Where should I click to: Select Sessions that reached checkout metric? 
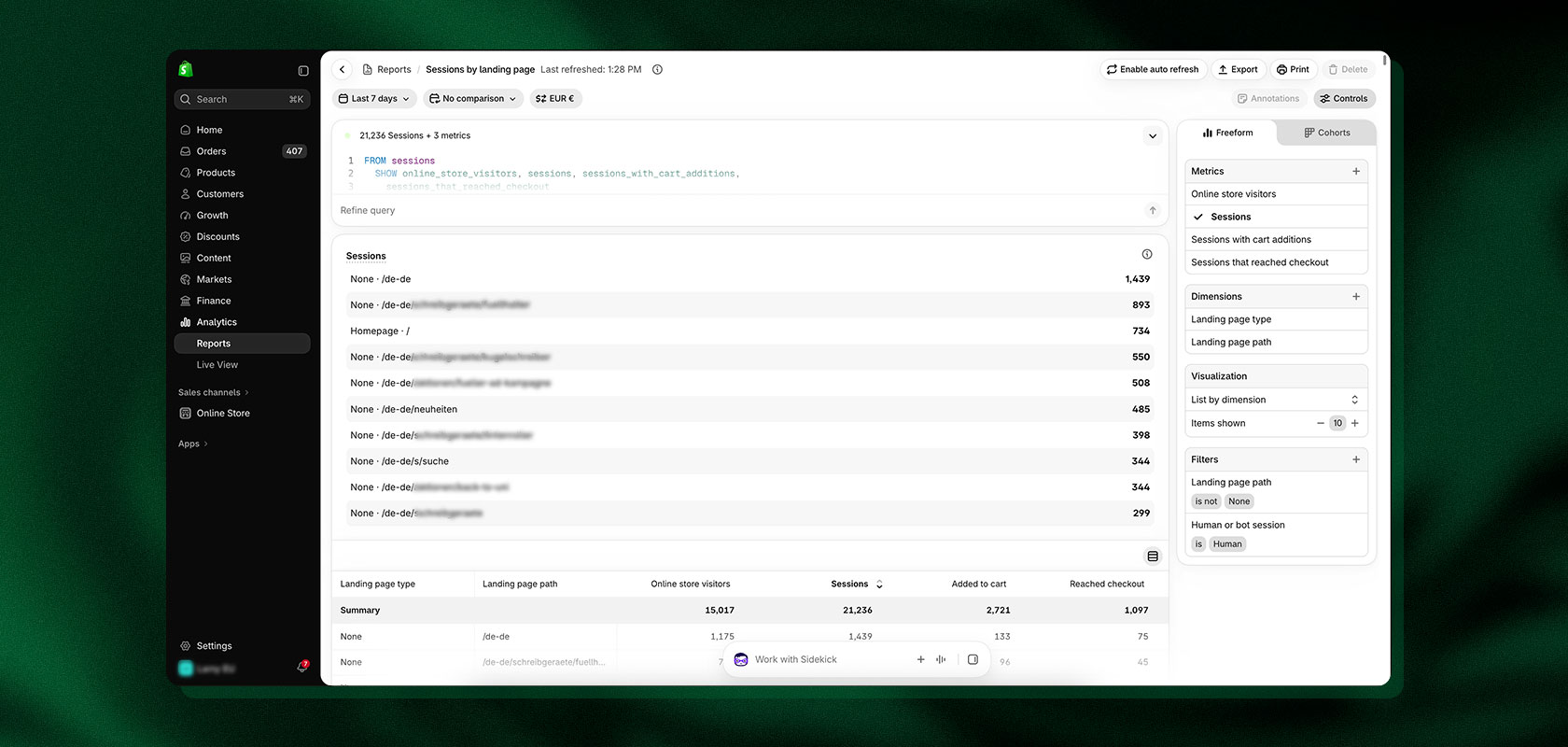point(1276,262)
